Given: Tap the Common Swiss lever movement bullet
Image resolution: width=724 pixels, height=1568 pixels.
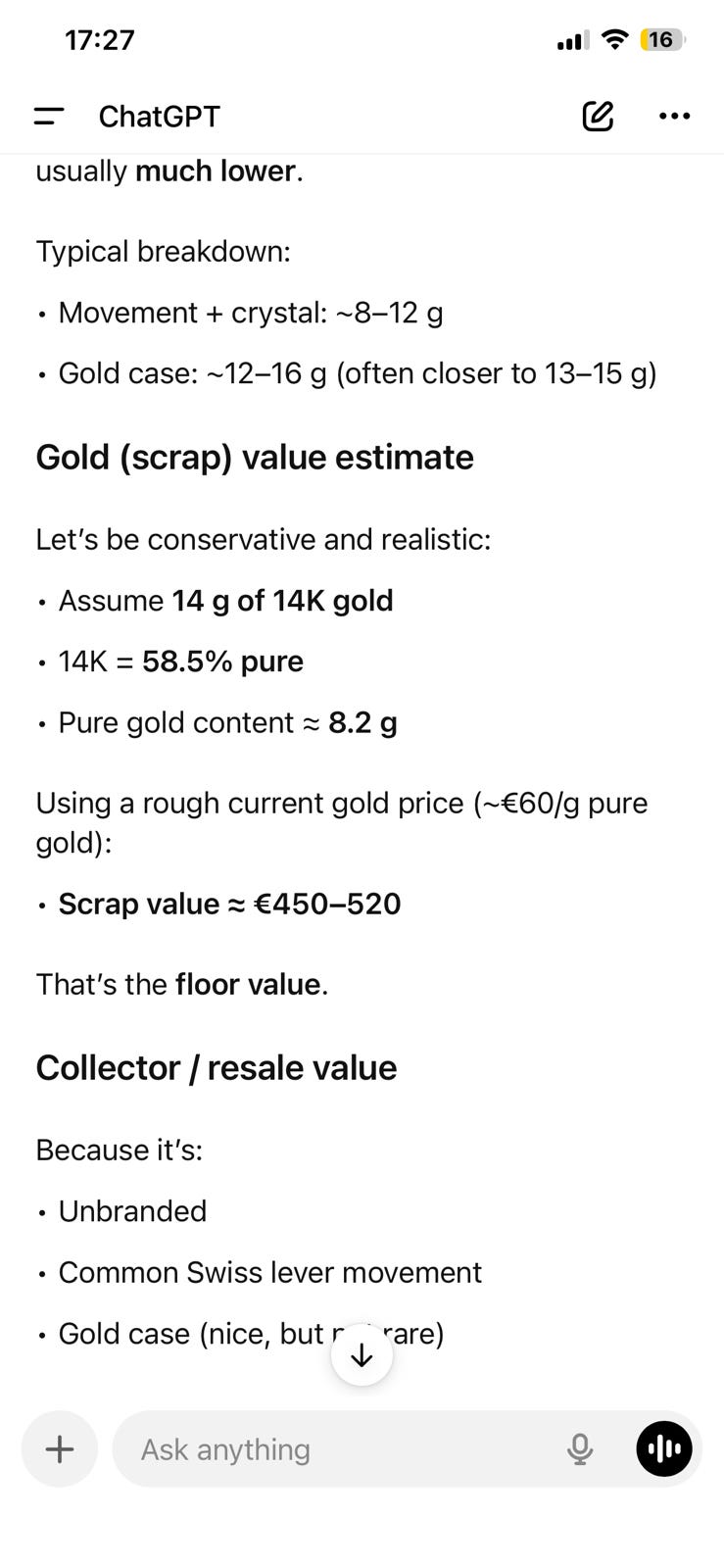Looking at the screenshot, I should coord(269,1272).
